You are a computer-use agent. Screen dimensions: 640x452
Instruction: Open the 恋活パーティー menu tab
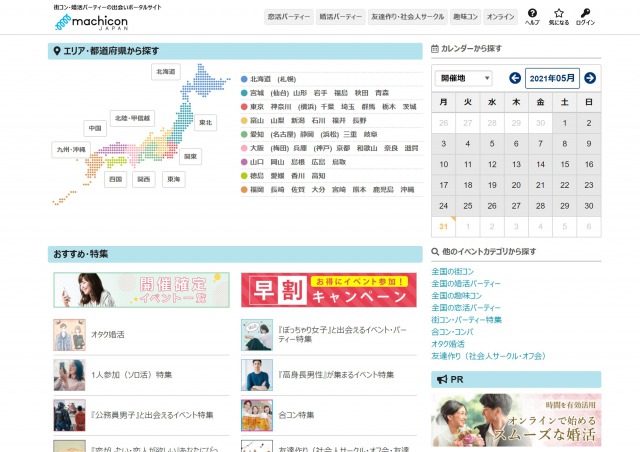click(x=289, y=17)
